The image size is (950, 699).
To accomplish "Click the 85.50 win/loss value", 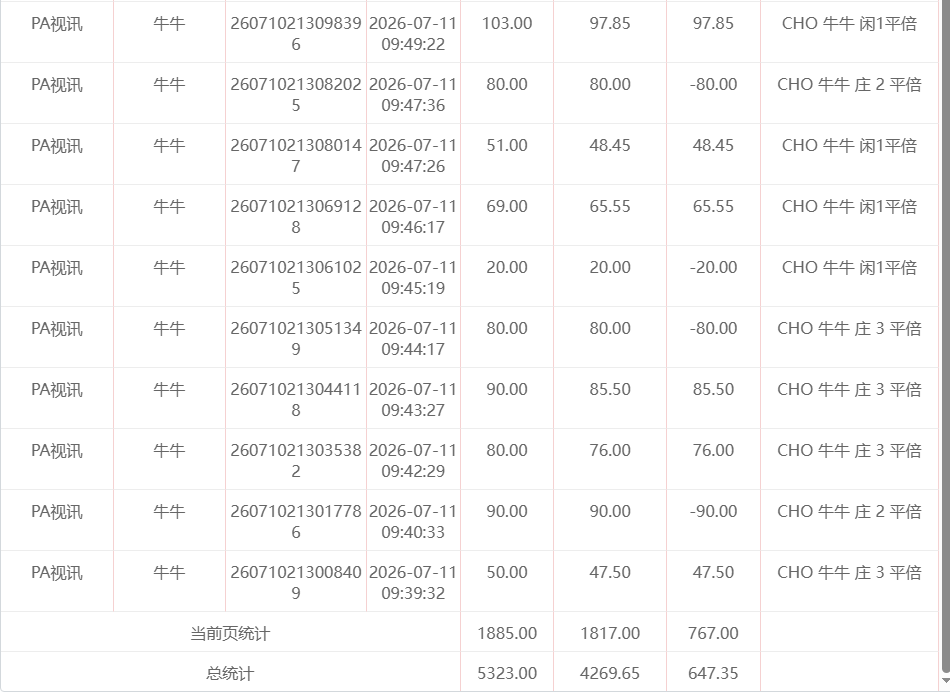I will (713, 389).
